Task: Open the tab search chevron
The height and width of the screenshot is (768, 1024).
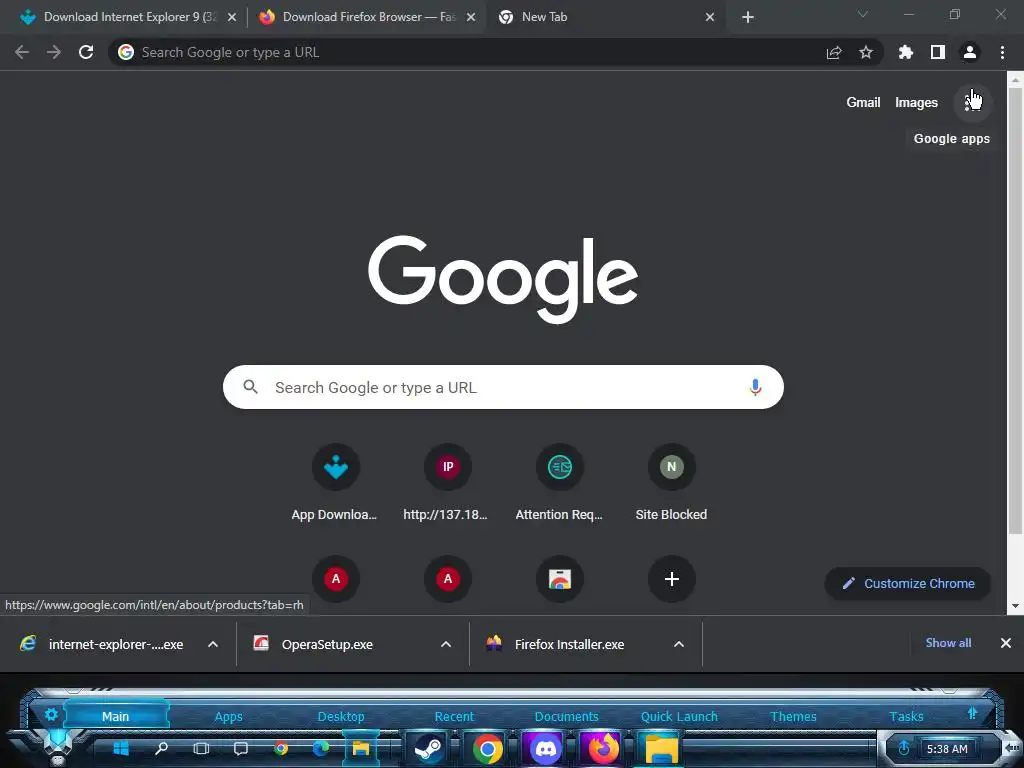Action: click(x=863, y=14)
